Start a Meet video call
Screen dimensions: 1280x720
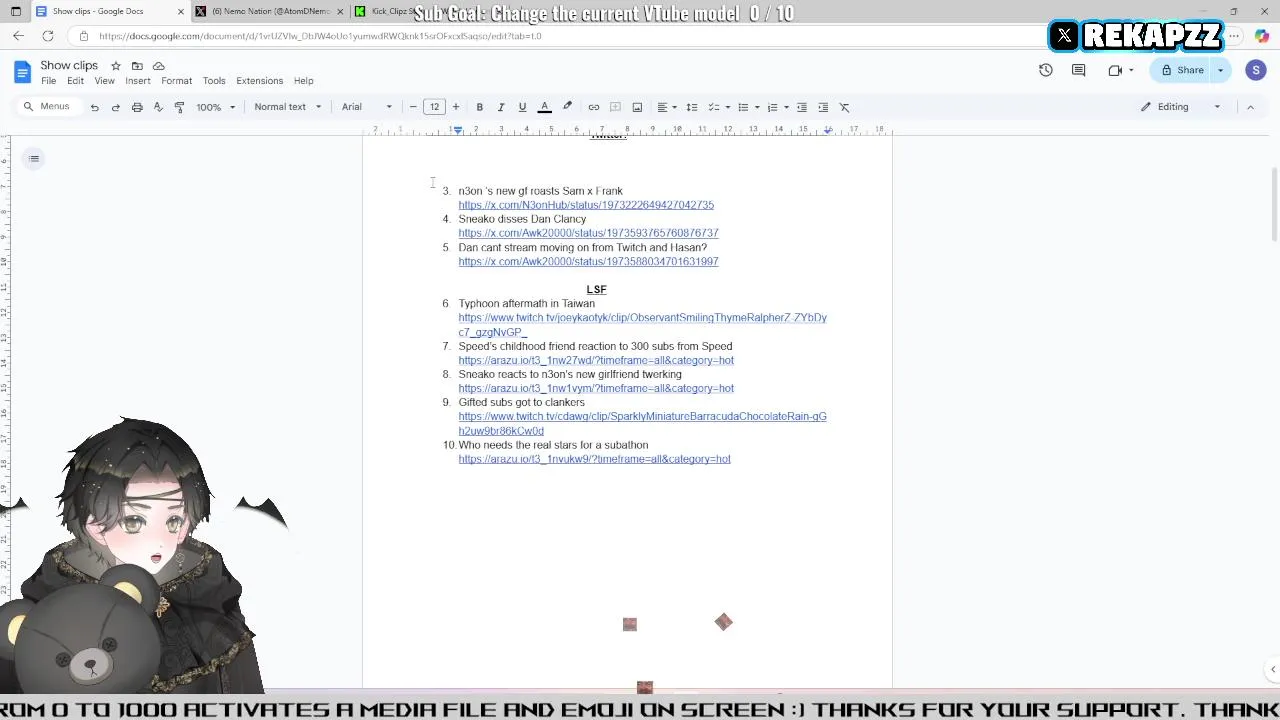point(1115,70)
